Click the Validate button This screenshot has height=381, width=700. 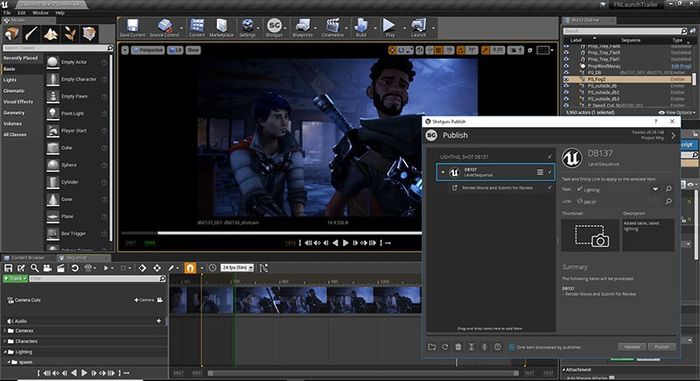(x=632, y=347)
